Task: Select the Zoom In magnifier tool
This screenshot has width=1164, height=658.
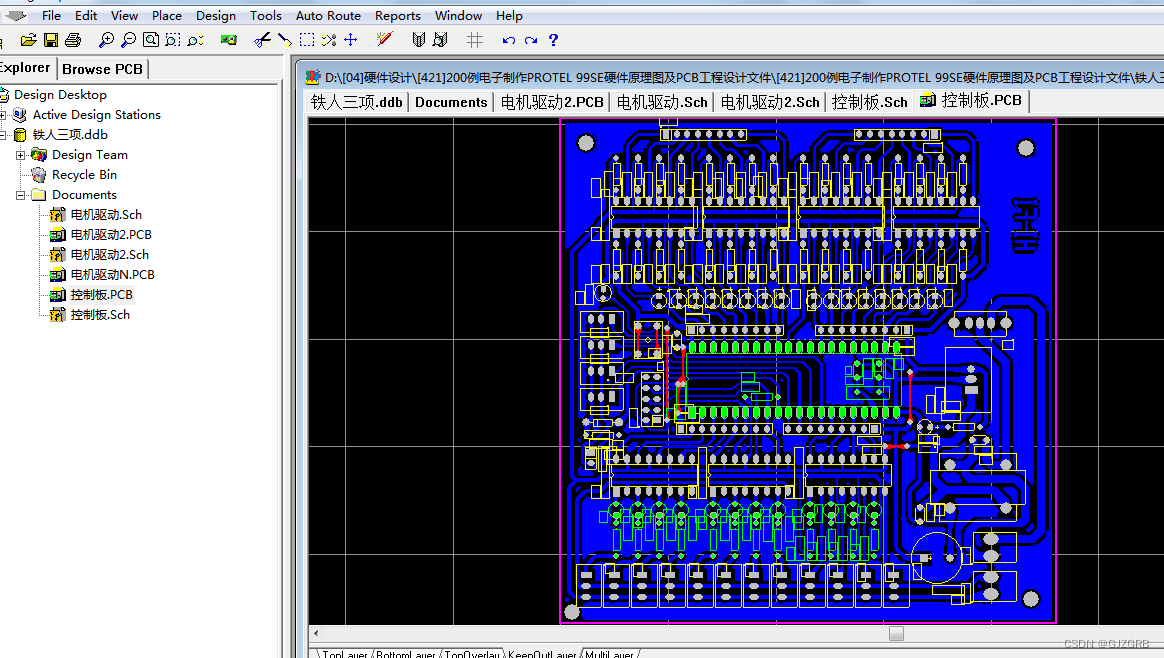Action: pyautogui.click(x=106, y=40)
